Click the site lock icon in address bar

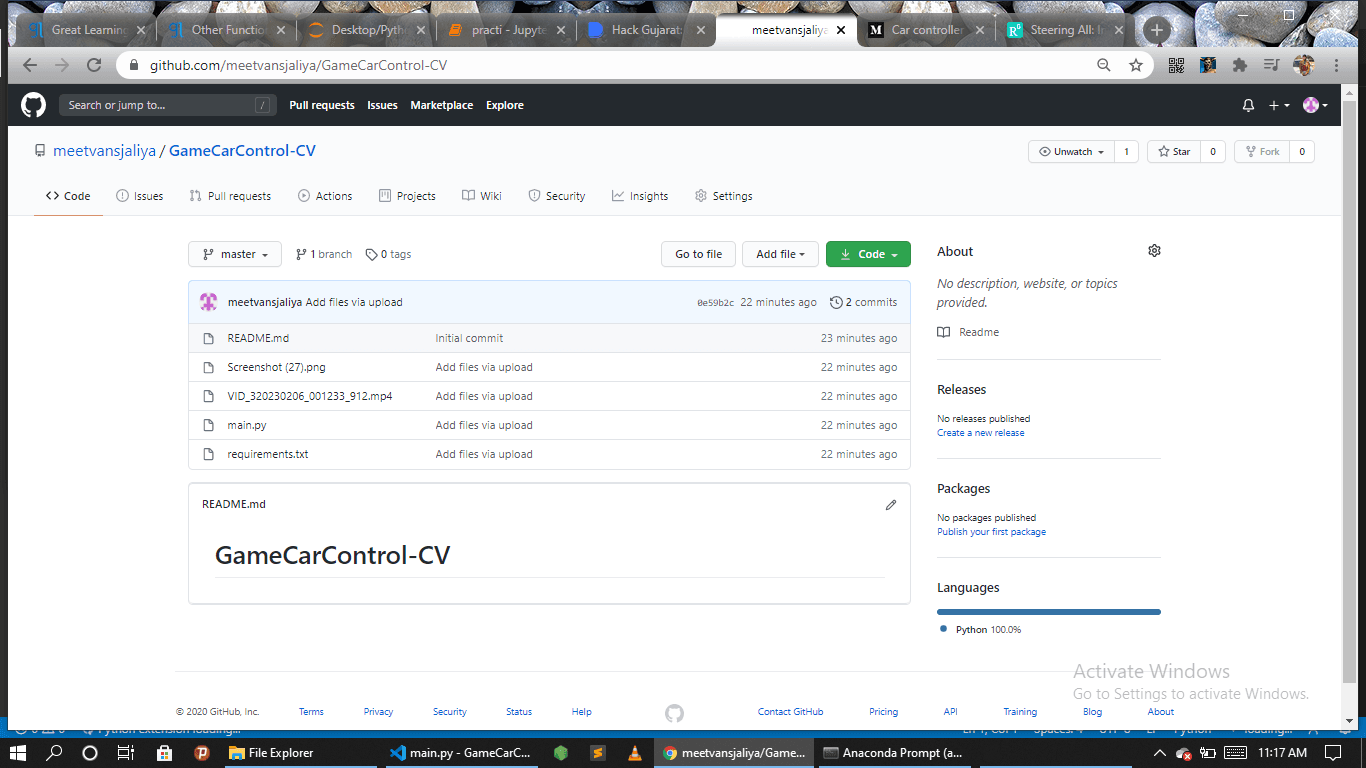tap(135, 65)
